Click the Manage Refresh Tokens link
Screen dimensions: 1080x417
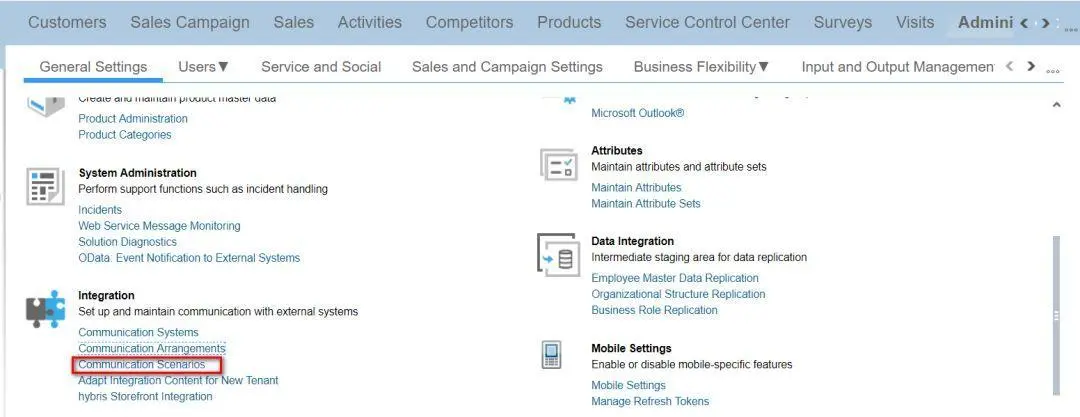[x=650, y=401]
